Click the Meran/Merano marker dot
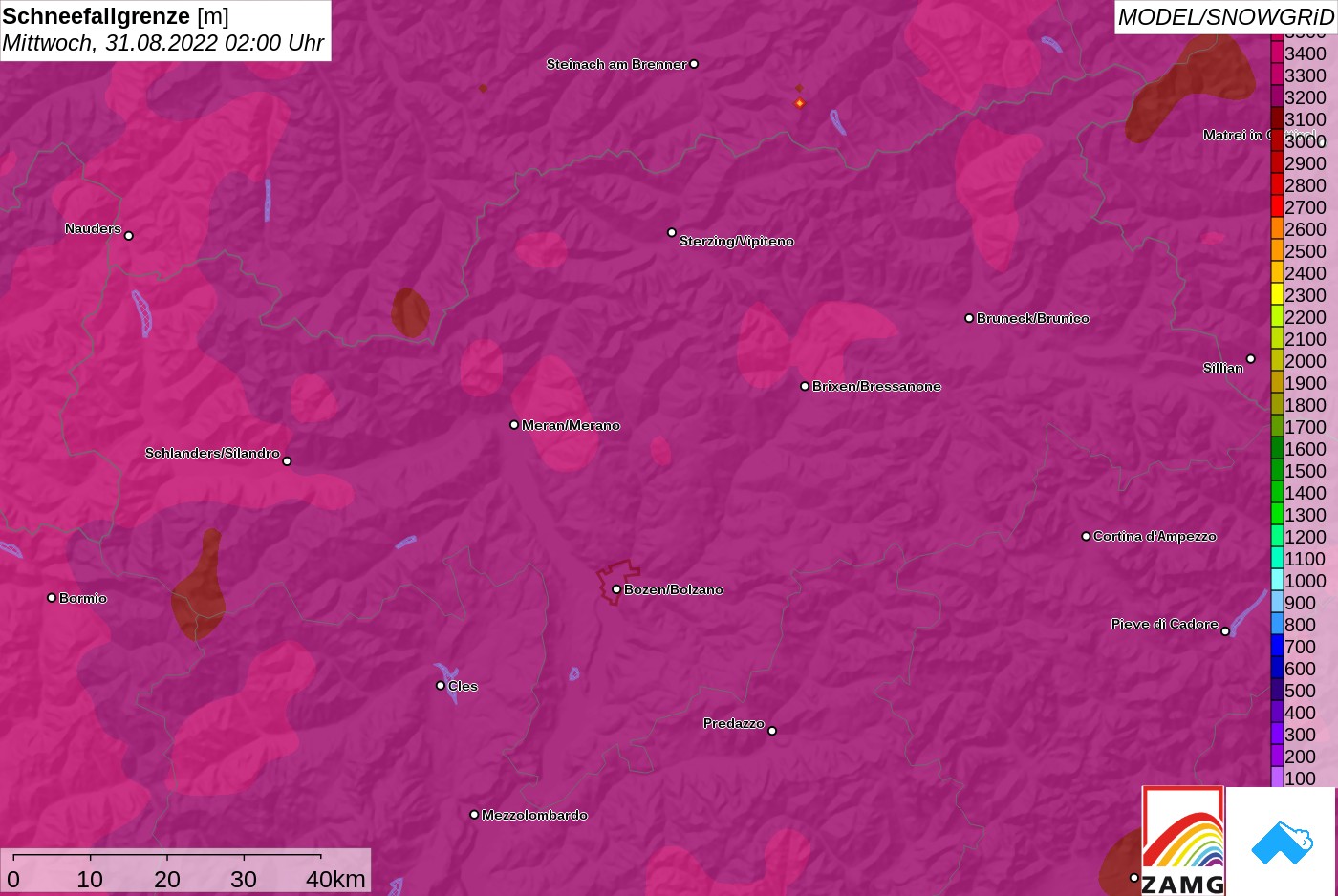 click(x=514, y=424)
